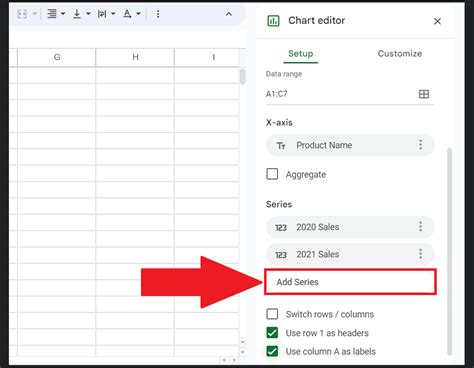Open Product Name options menu
The height and width of the screenshot is (368, 474).
tap(421, 145)
